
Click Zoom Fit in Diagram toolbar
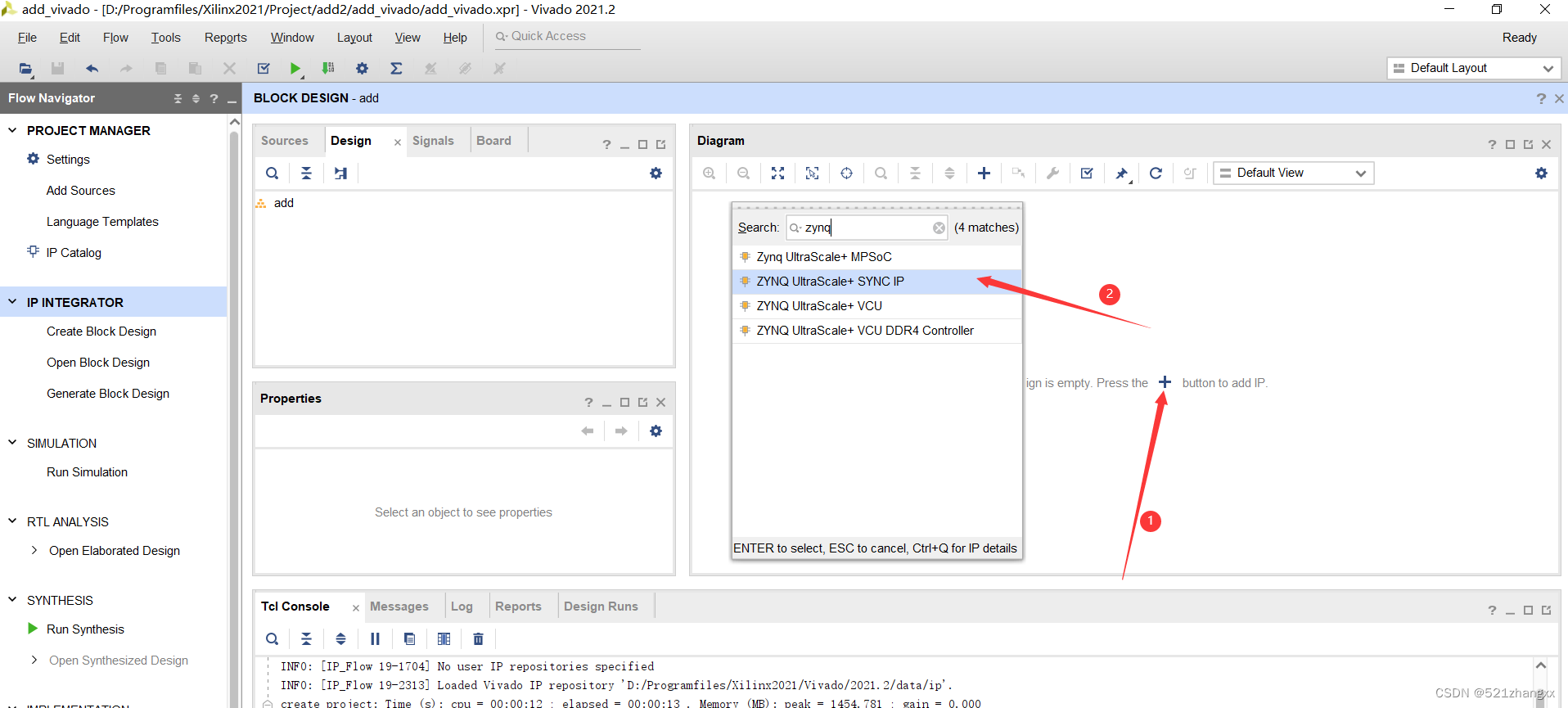[x=777, y=174]
